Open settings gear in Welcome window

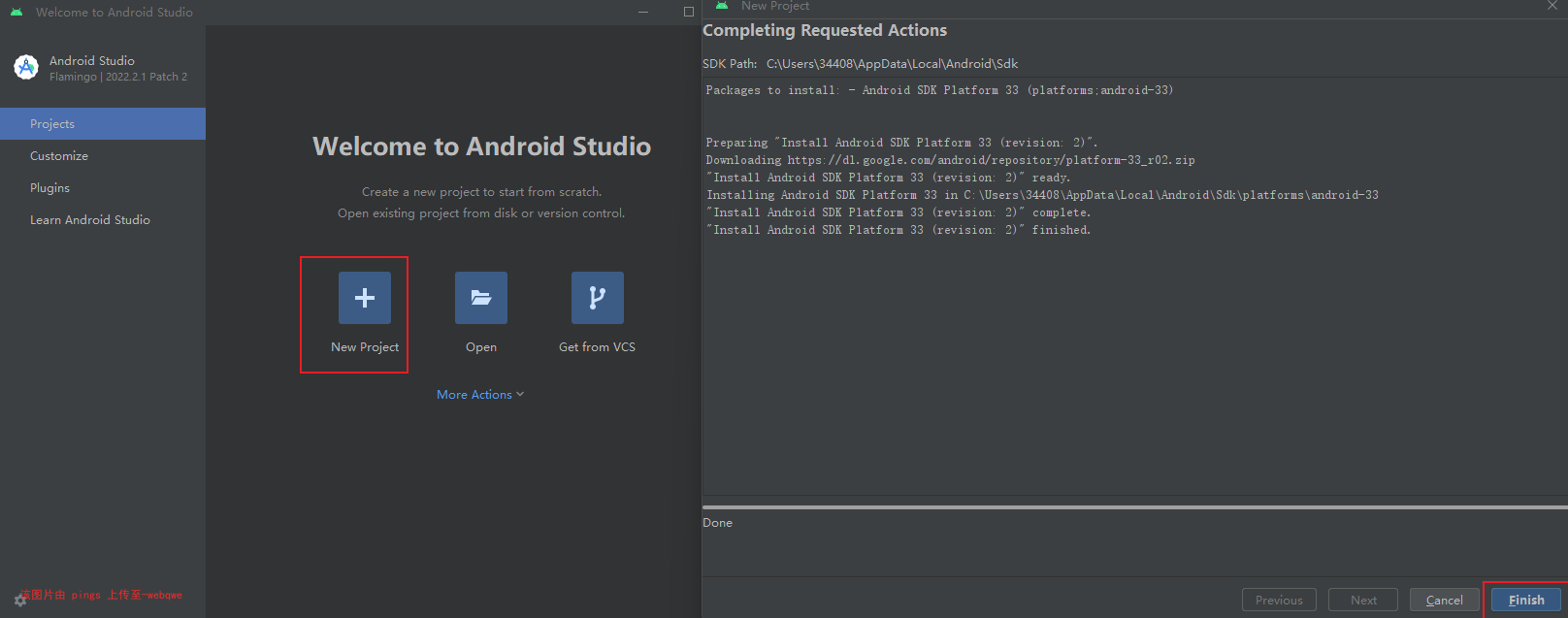click(x=20, y=600)
